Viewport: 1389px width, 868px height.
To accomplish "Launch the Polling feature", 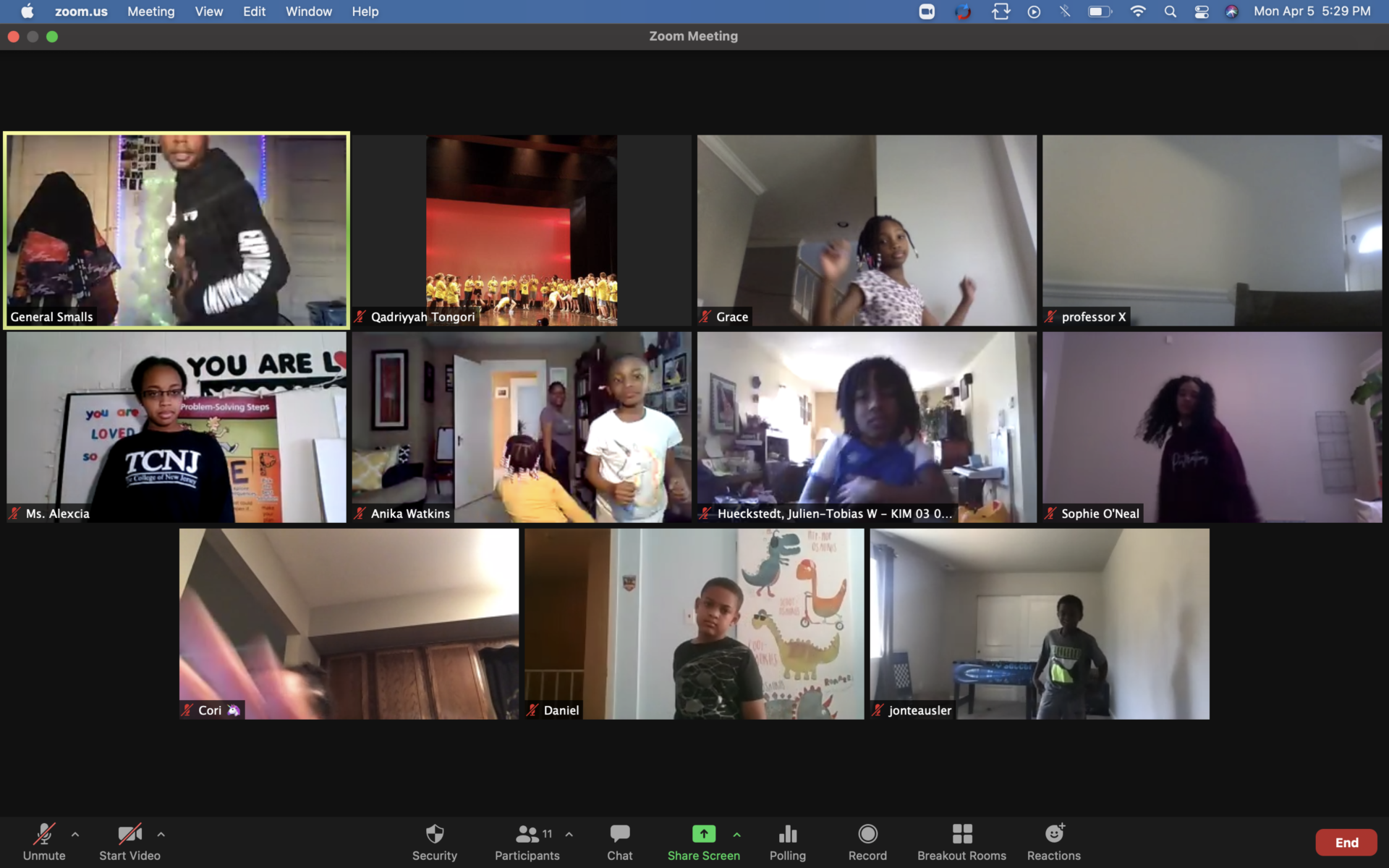I will click(787, 842).
